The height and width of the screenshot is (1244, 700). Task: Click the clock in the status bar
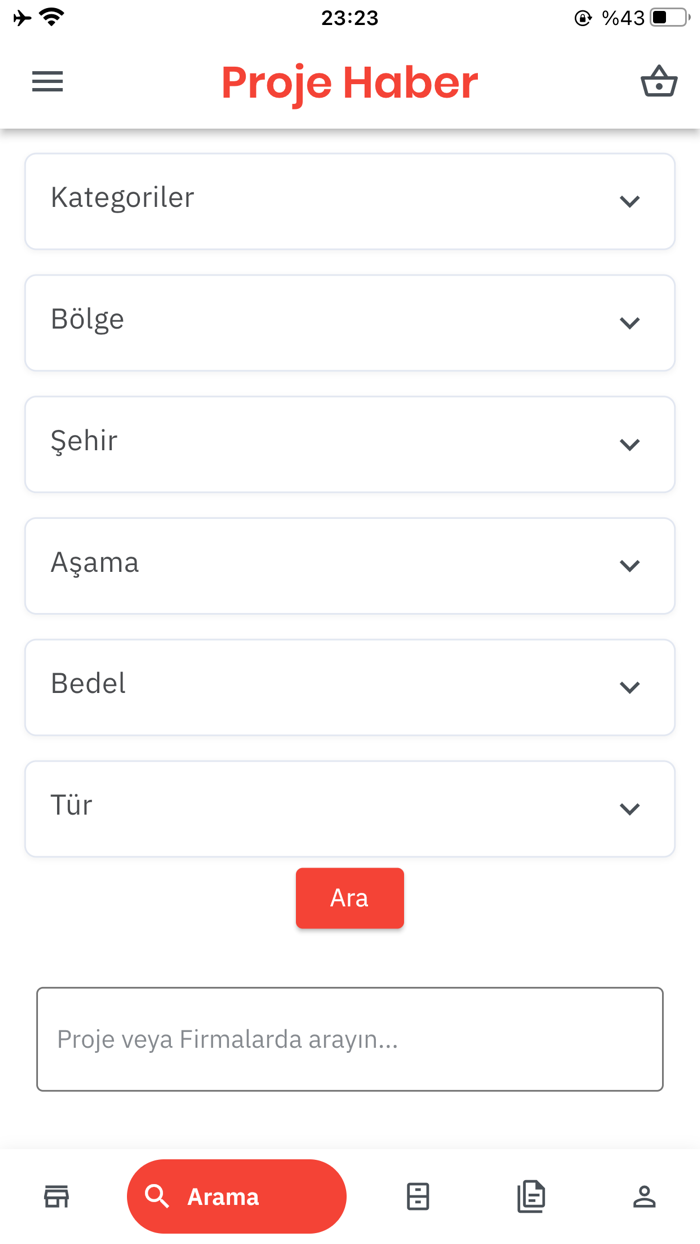tap(349, 17)
